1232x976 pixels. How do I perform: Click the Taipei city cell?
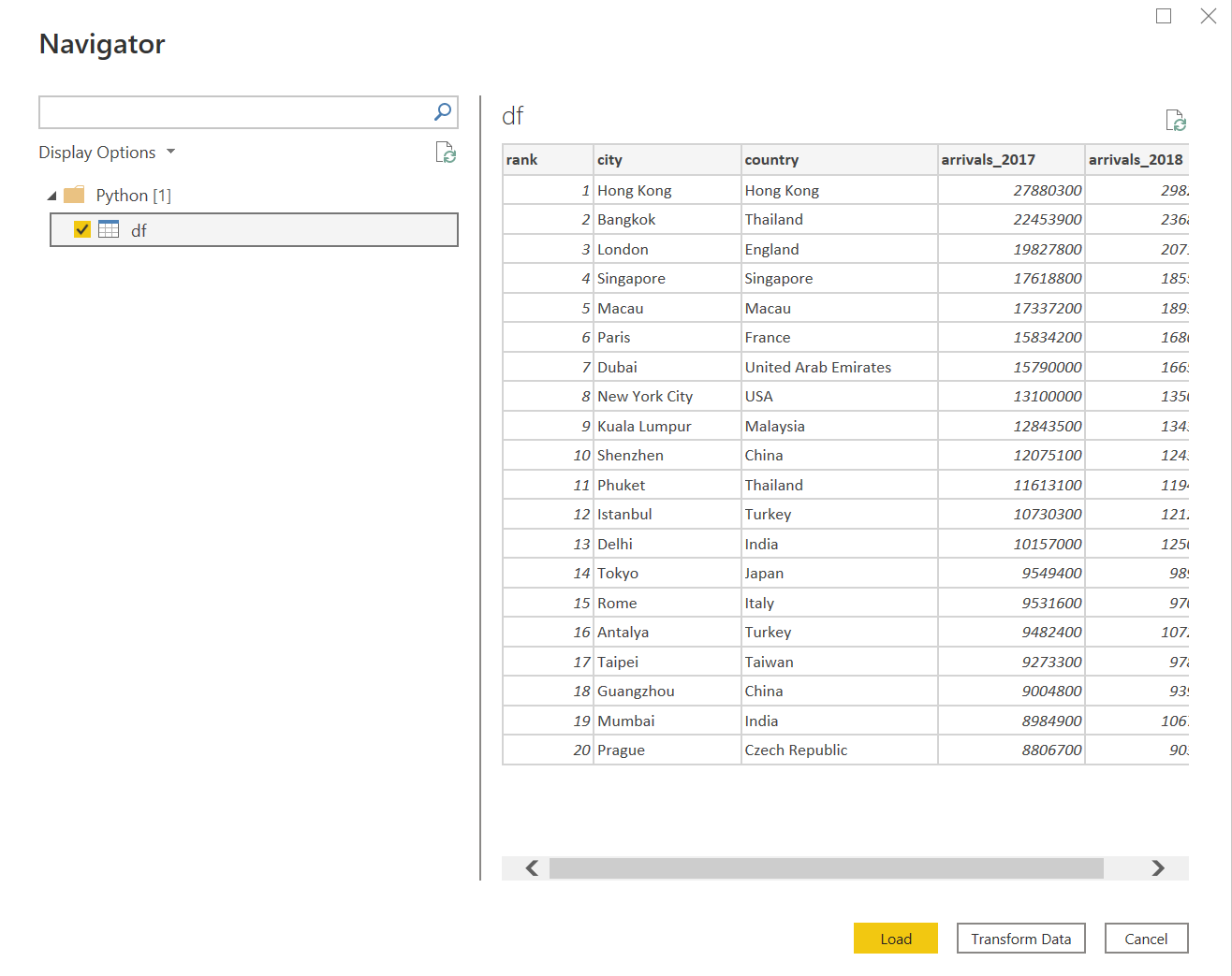[667, 662]
